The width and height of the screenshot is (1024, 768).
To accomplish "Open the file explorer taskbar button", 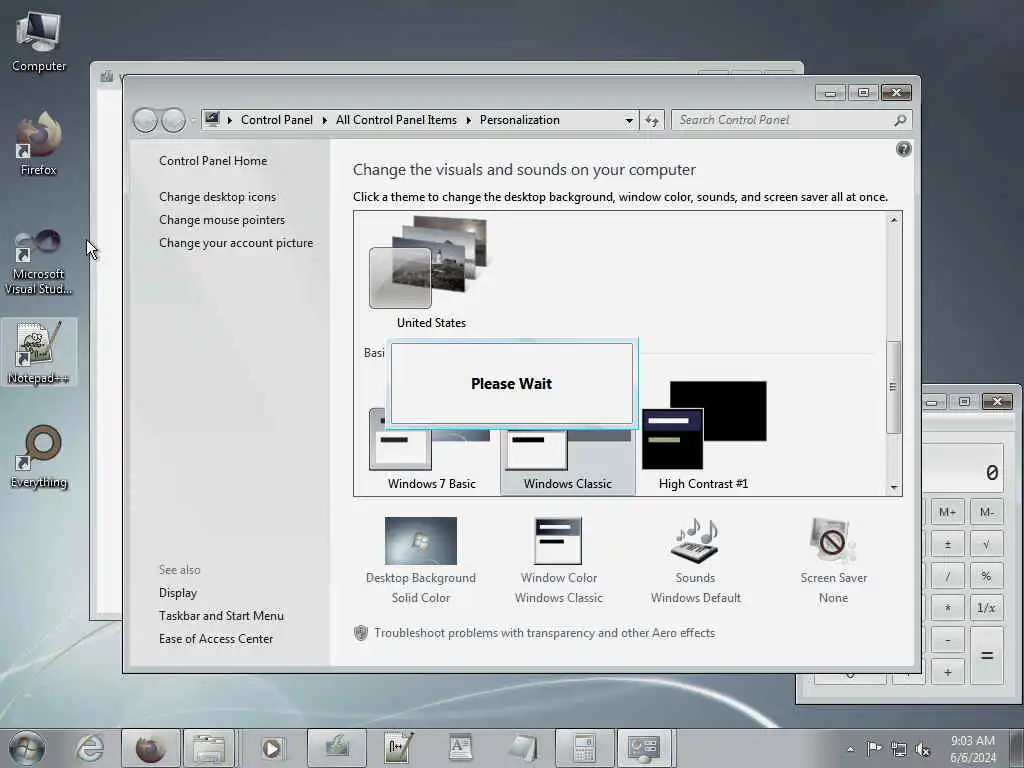I will click(209, 748).
